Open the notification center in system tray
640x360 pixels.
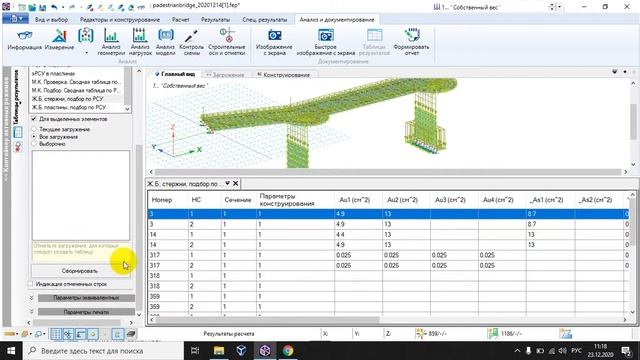point(626,351)
